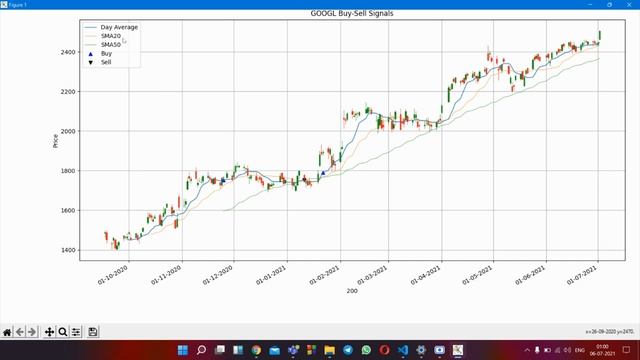Open Telegram from the taskbar
This screenshot has width=640, height=360.
point(348,350)
